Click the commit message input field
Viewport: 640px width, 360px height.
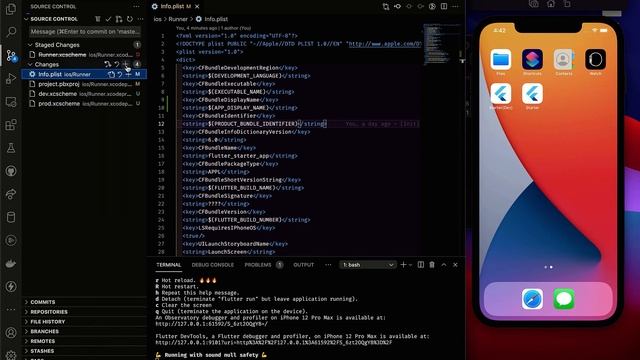coord(85,31)
